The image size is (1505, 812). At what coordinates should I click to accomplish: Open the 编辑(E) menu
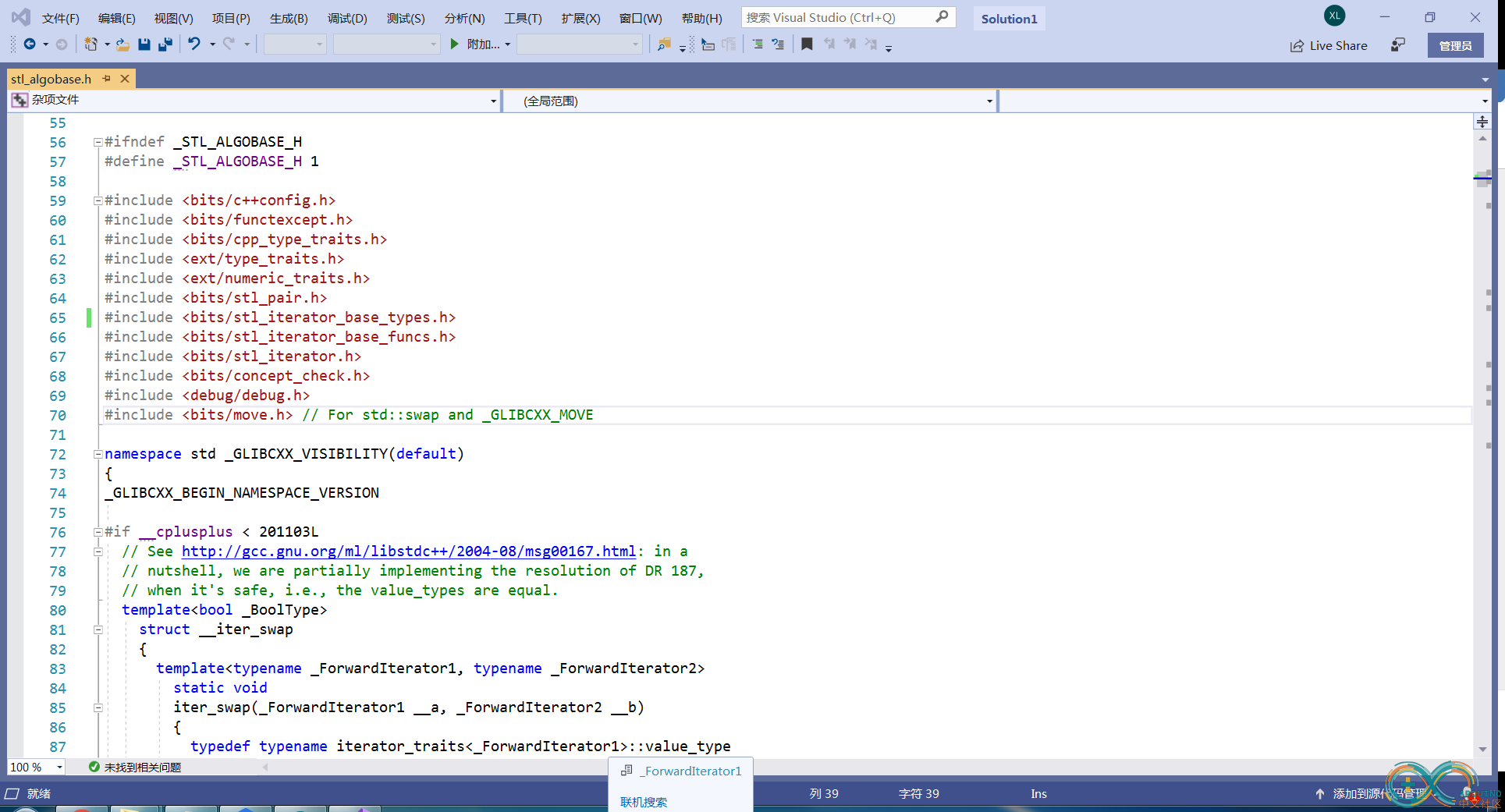(x=117, y=18)
